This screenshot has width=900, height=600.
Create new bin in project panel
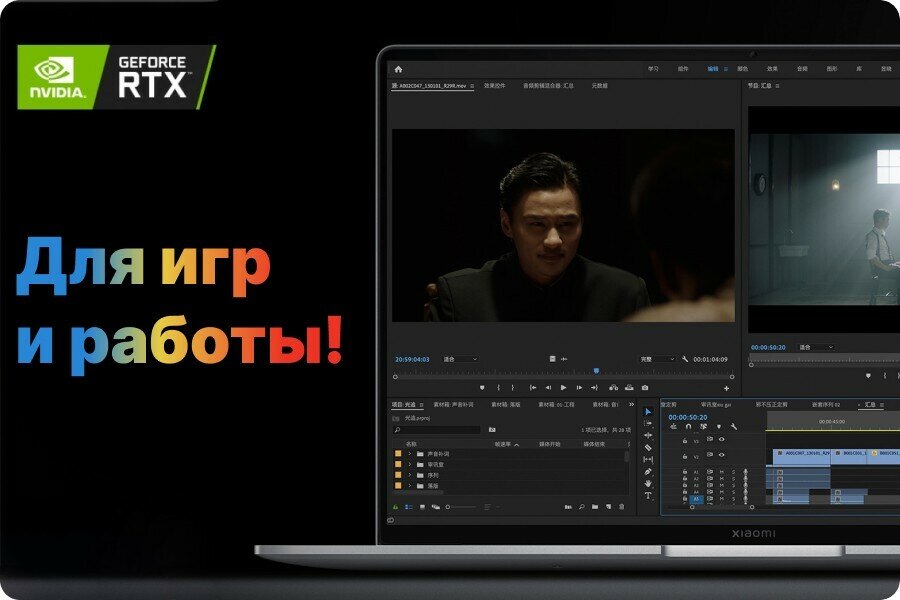(x=595, y=507)
